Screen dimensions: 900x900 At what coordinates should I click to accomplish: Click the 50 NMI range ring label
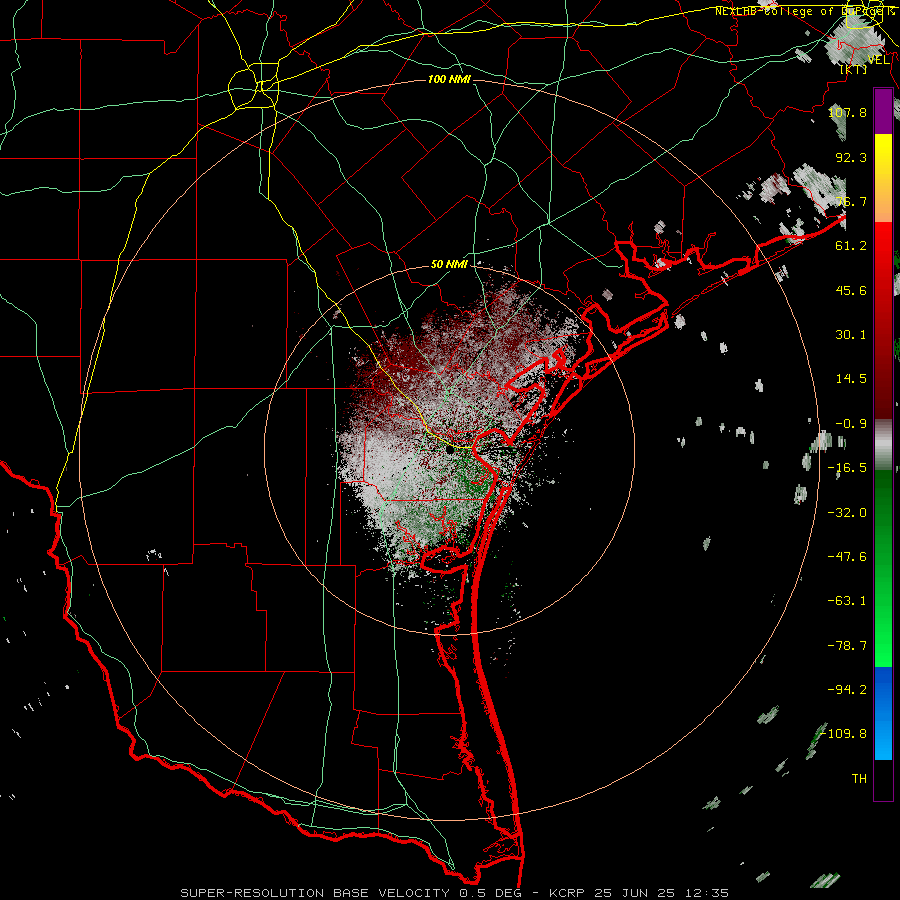coord(449,265)
